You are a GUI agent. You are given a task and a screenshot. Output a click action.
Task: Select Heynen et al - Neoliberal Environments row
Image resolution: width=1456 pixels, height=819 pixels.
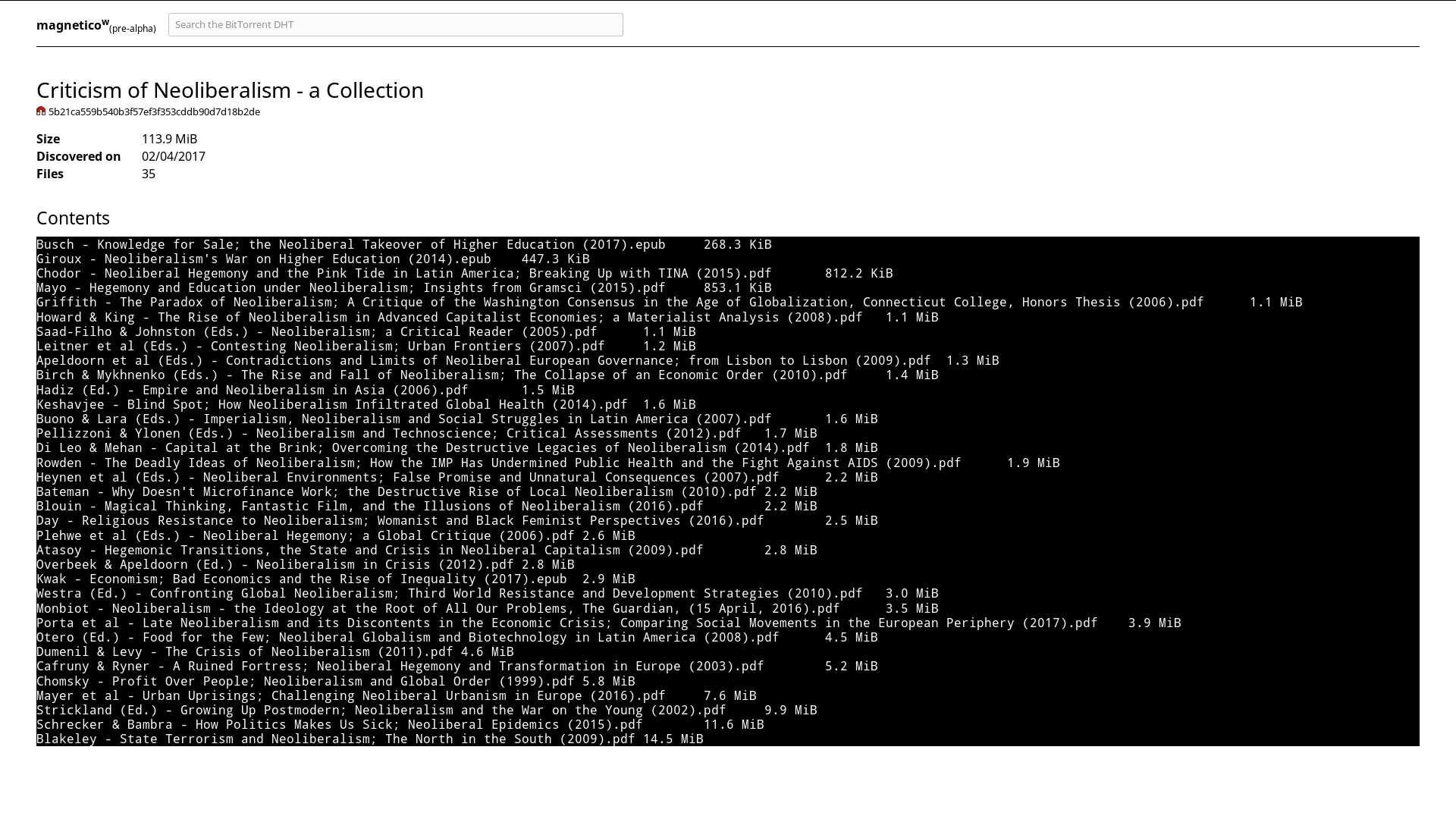(457, 477)
